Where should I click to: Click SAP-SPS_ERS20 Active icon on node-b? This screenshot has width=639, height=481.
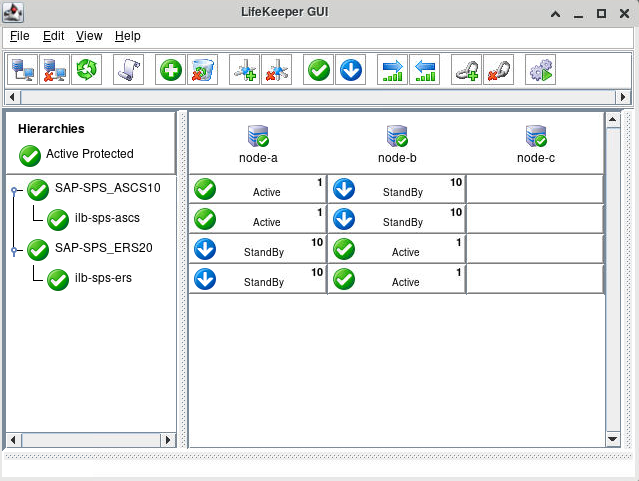coord(344,249)
